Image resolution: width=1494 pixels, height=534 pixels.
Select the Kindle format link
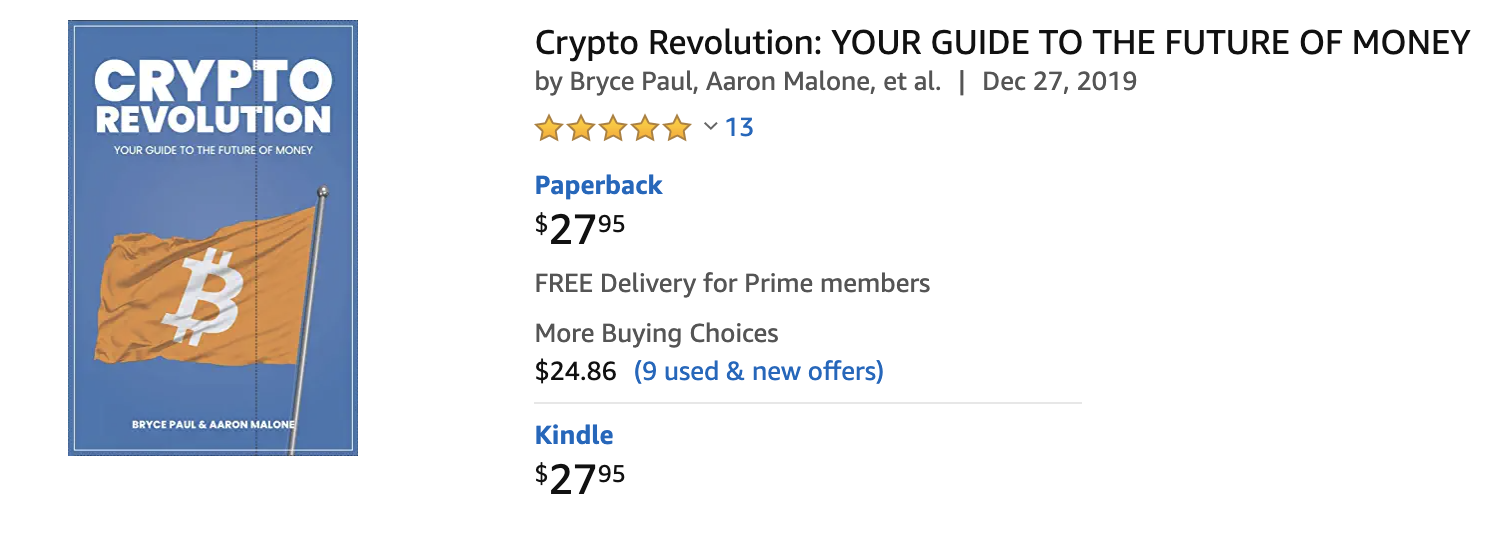click(x=574, y=435)
